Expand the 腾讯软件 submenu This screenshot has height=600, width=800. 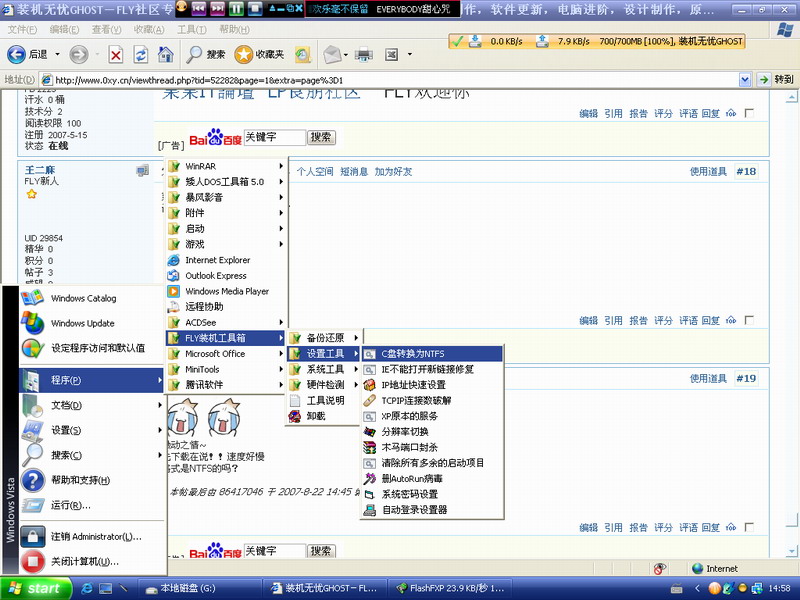coord(226,385)
